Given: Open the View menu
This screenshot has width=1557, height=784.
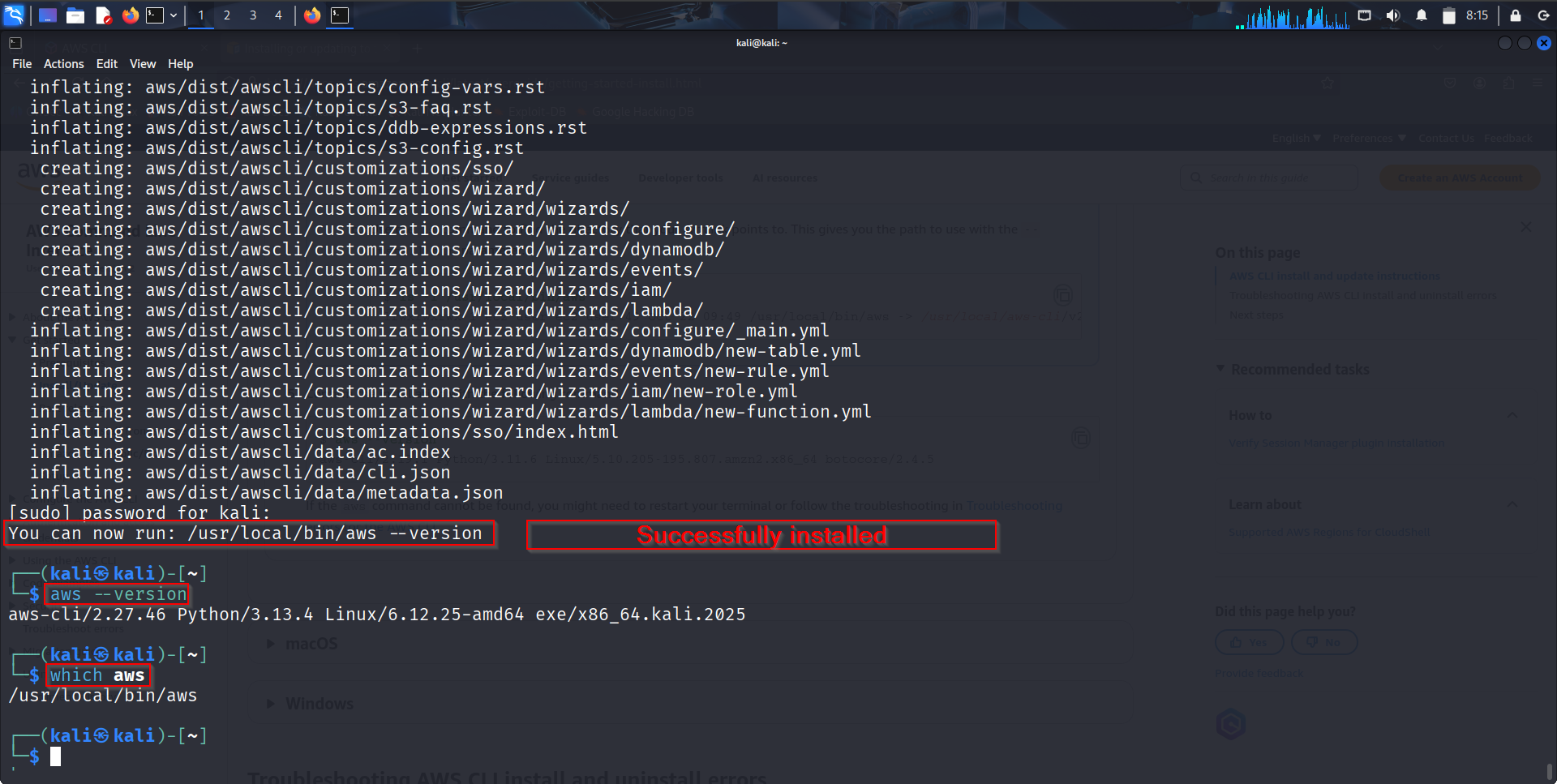Looking at the screenshot, I should coord(142,64).
